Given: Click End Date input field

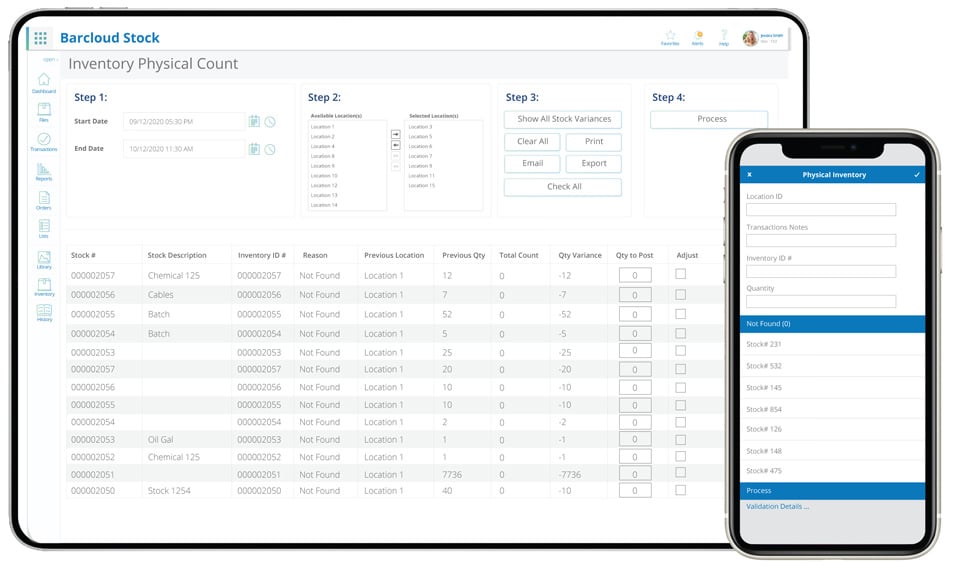Looking at the screenshot, I should coord(184,149).
